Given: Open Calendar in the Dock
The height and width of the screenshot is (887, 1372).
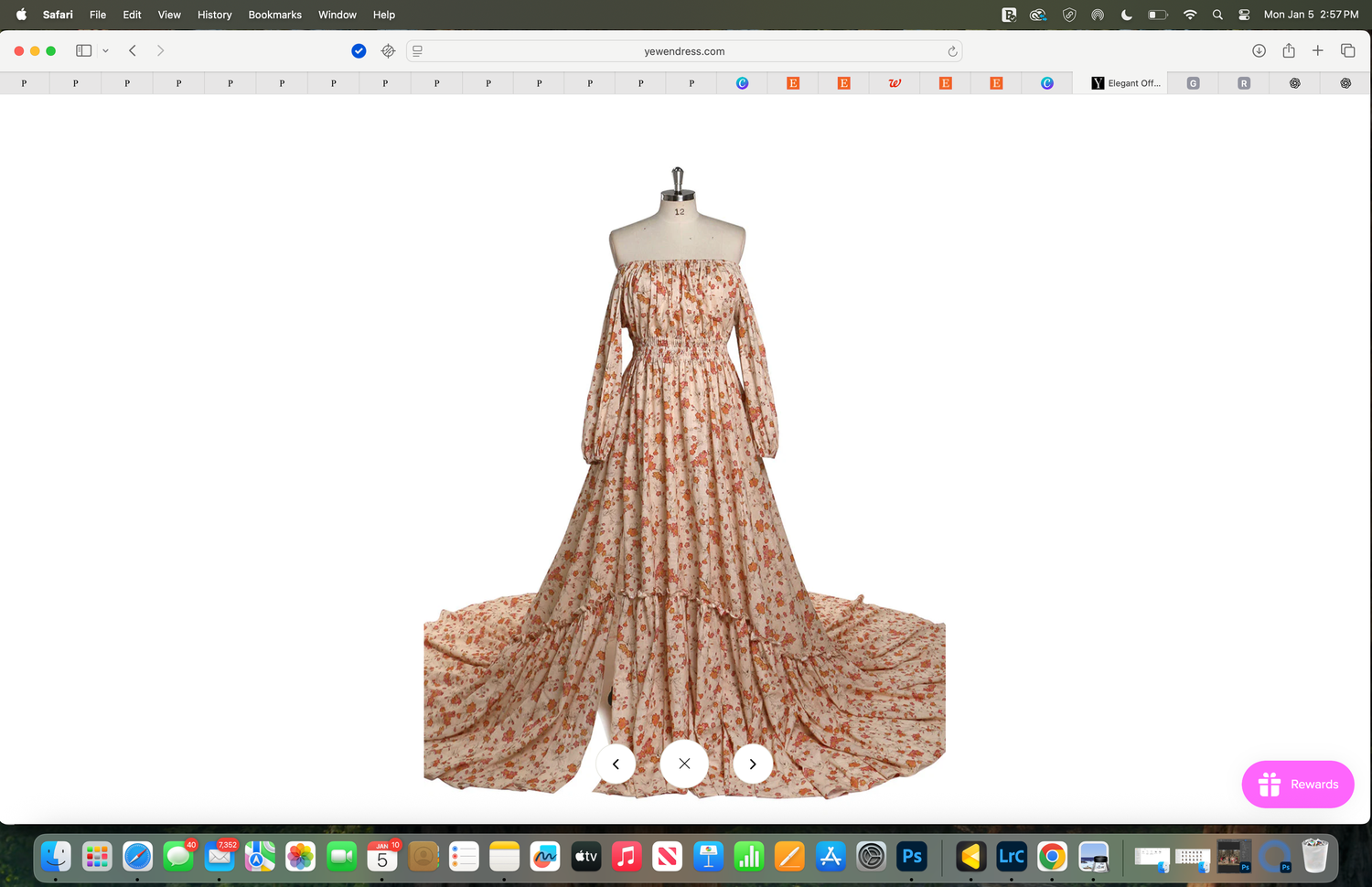Looking at the screenshot, I should tap(382, 857).
